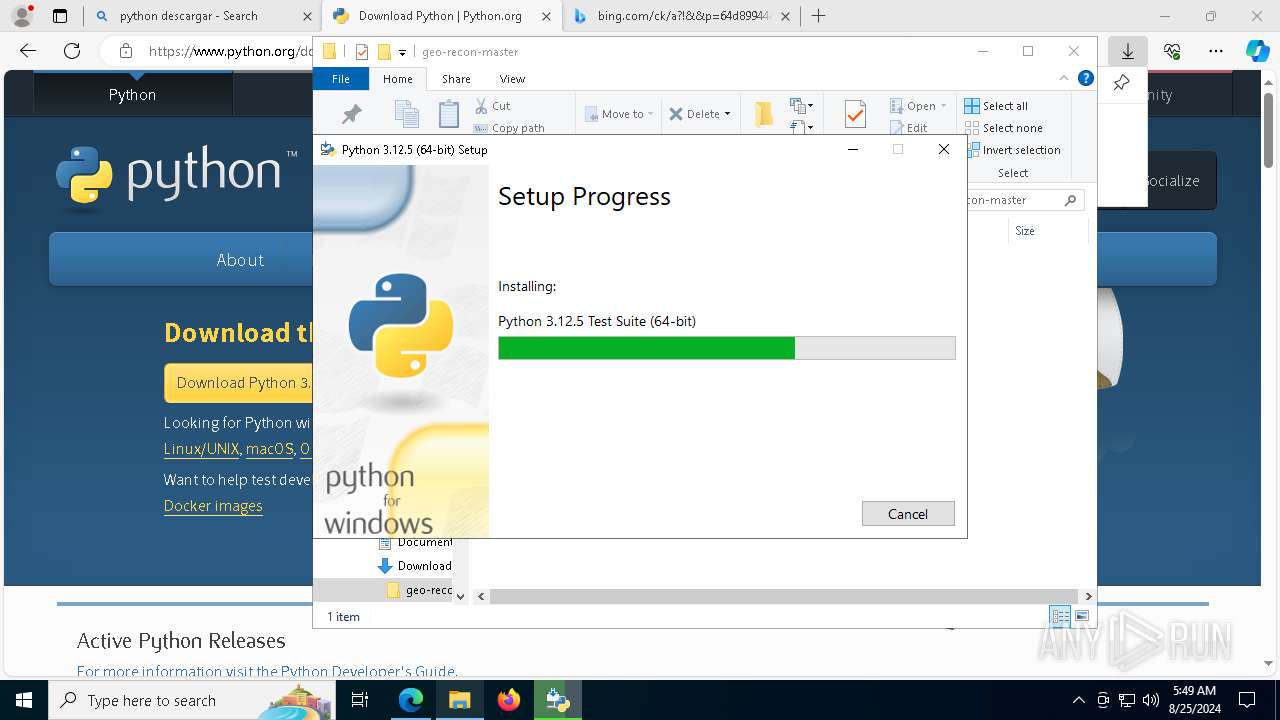Screen dimensions: 1280x720
Task: Click the Size column header
Action: tap(1025, 231)
